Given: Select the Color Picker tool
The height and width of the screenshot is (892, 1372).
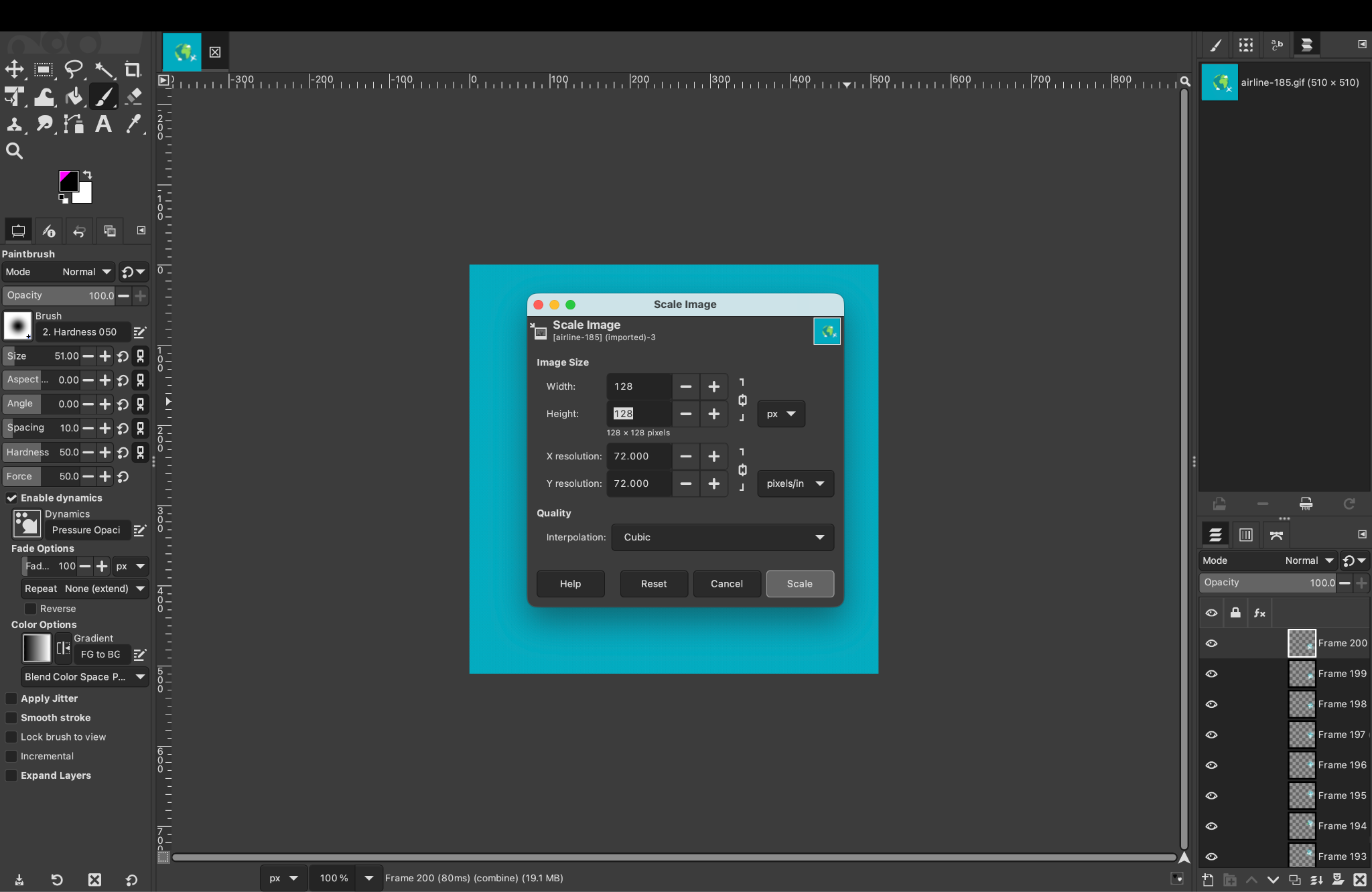Looking at the screenshot, I should pyautogui.click(x=133, y=123).
